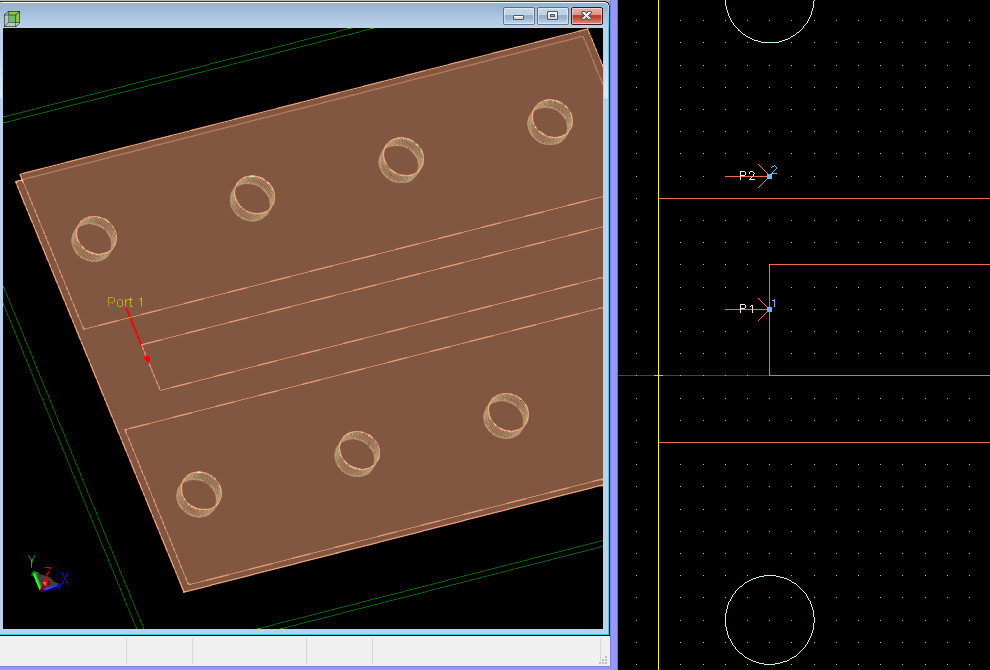The image size is (990, 670).
Task: Select the P1 port pin in layout
Action: [769, 309]
